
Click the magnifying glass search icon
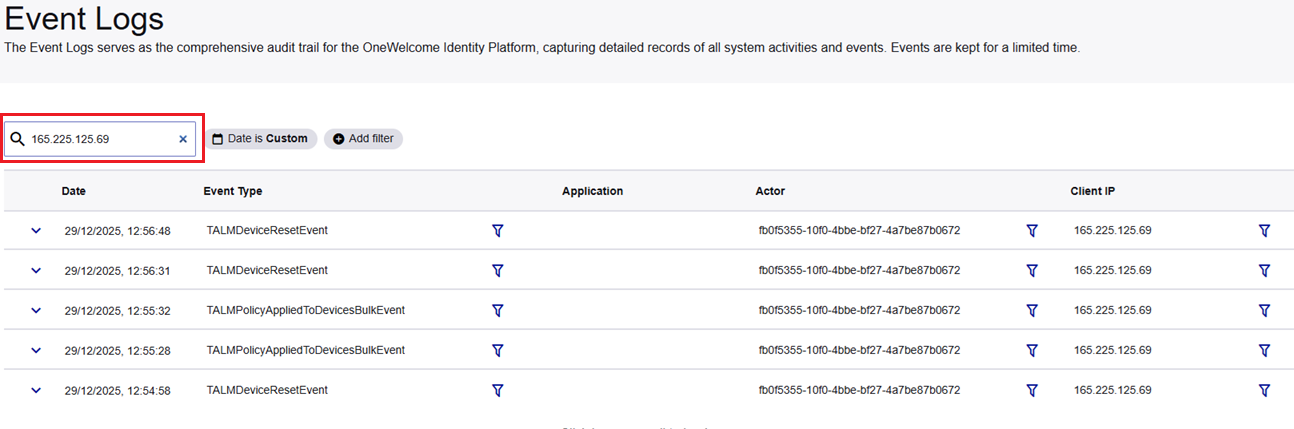pyautogui.click(x=17, y=139)
